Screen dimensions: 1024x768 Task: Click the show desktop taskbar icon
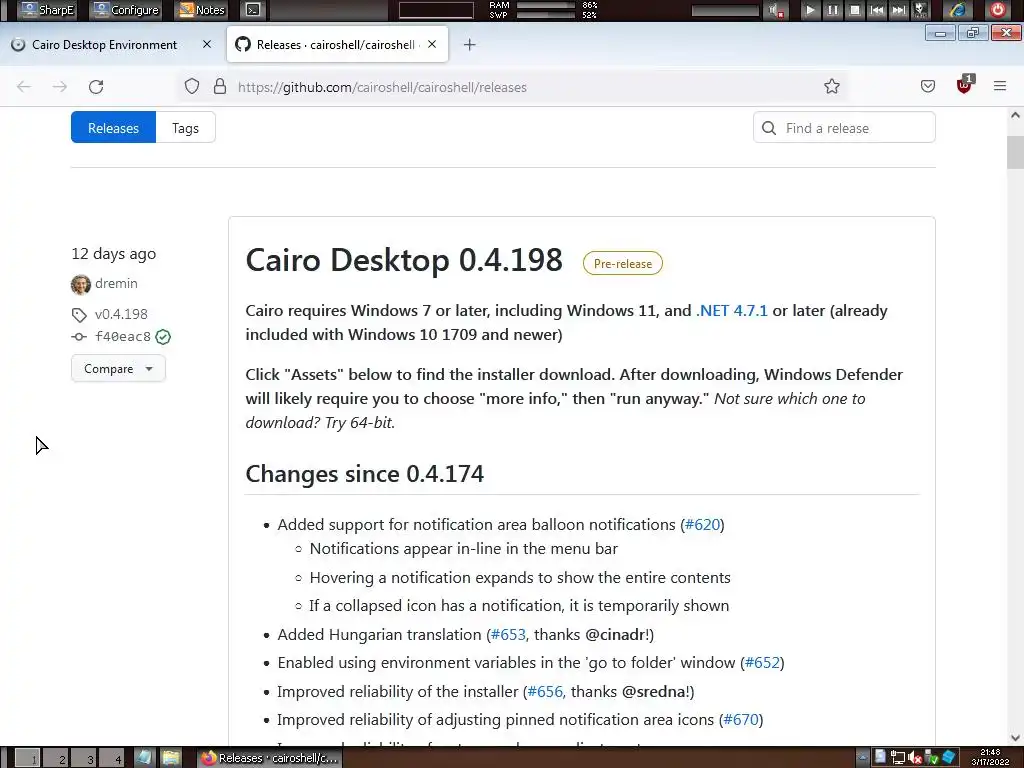click(144, 758)
